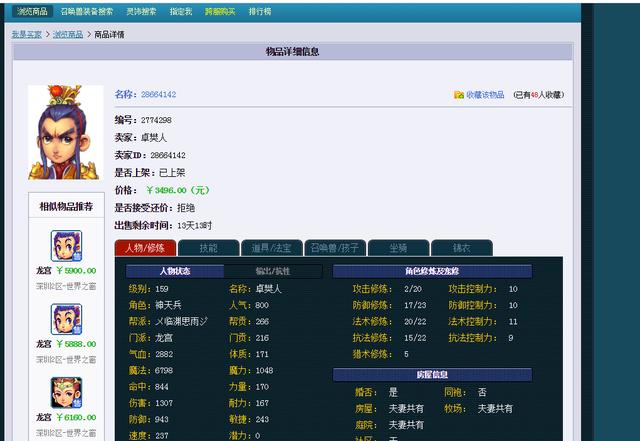This screenshot has width=640, height=441.
Task: Click the item name 28664142
Action: point(158,94)
